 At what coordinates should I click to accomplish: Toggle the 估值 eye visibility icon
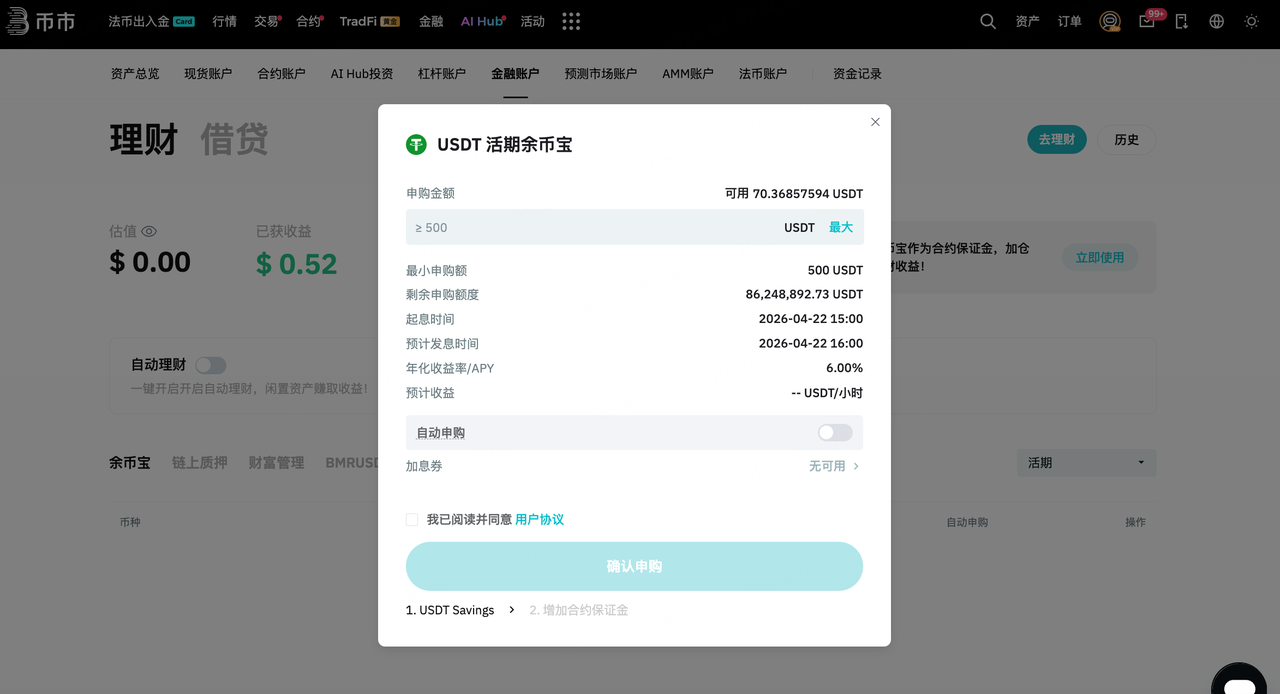149,231
